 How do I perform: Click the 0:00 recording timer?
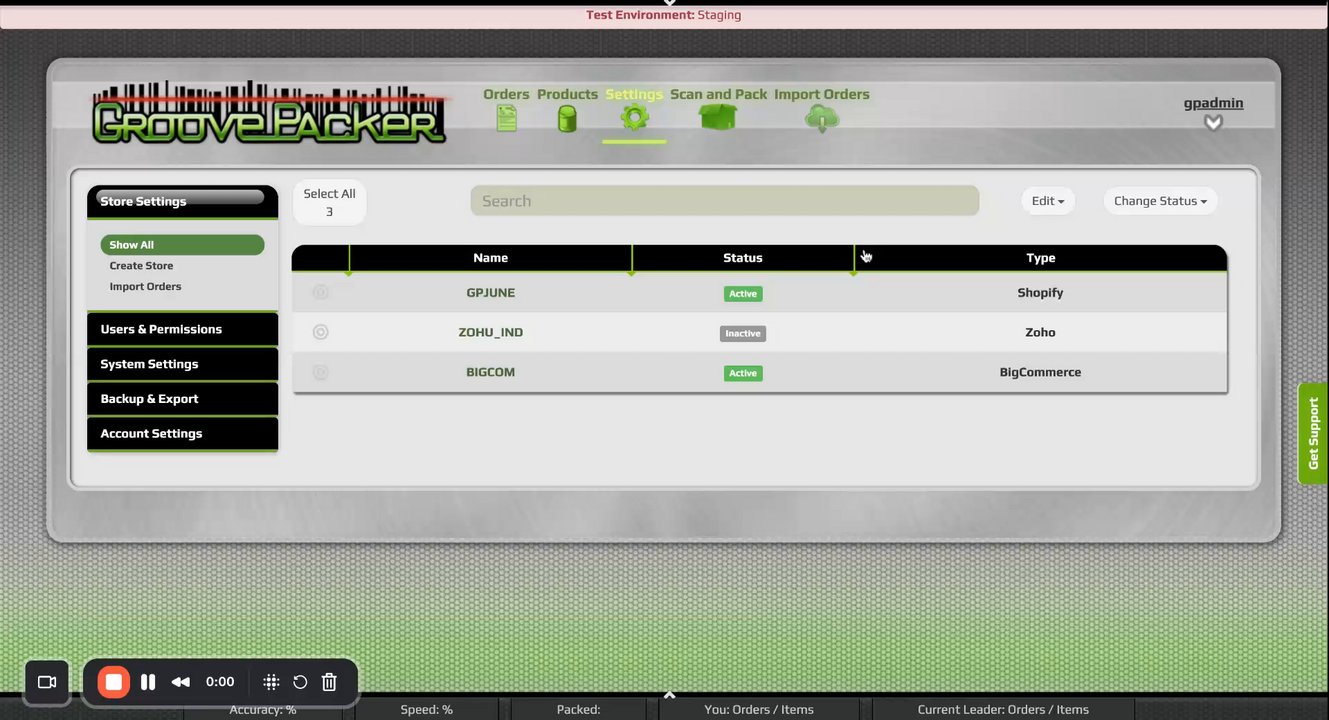pos(220,682)
